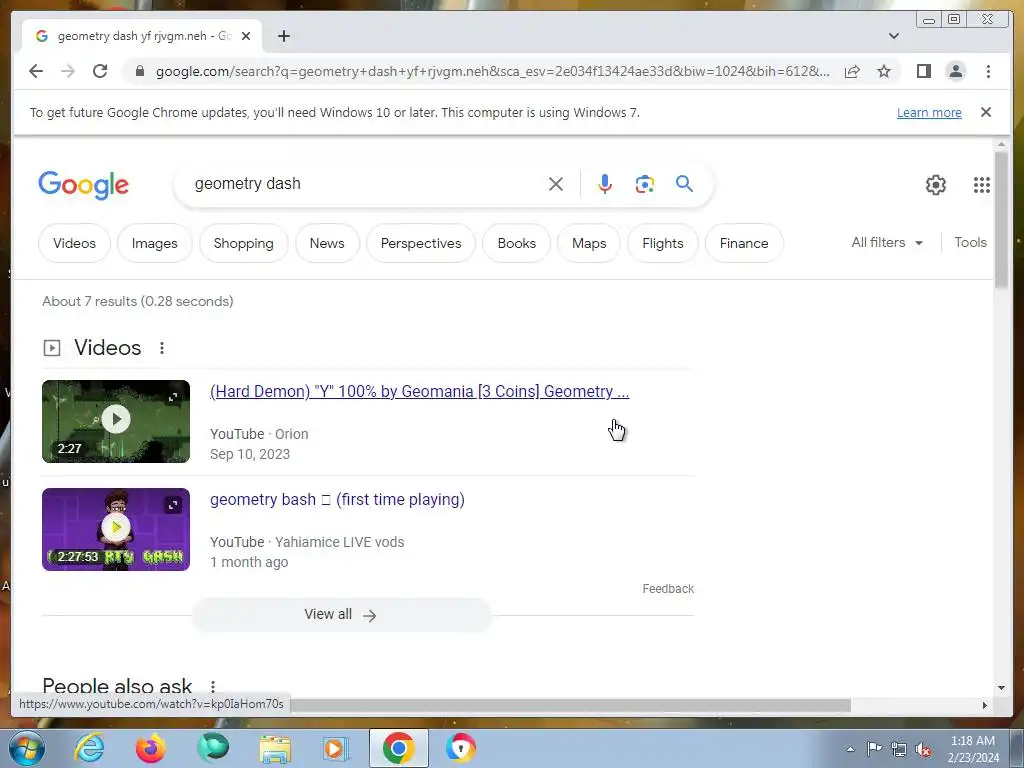Go to Google homepage via logo
The height and width of the screenshot is (768, 1024).
(x=84, y=185)
